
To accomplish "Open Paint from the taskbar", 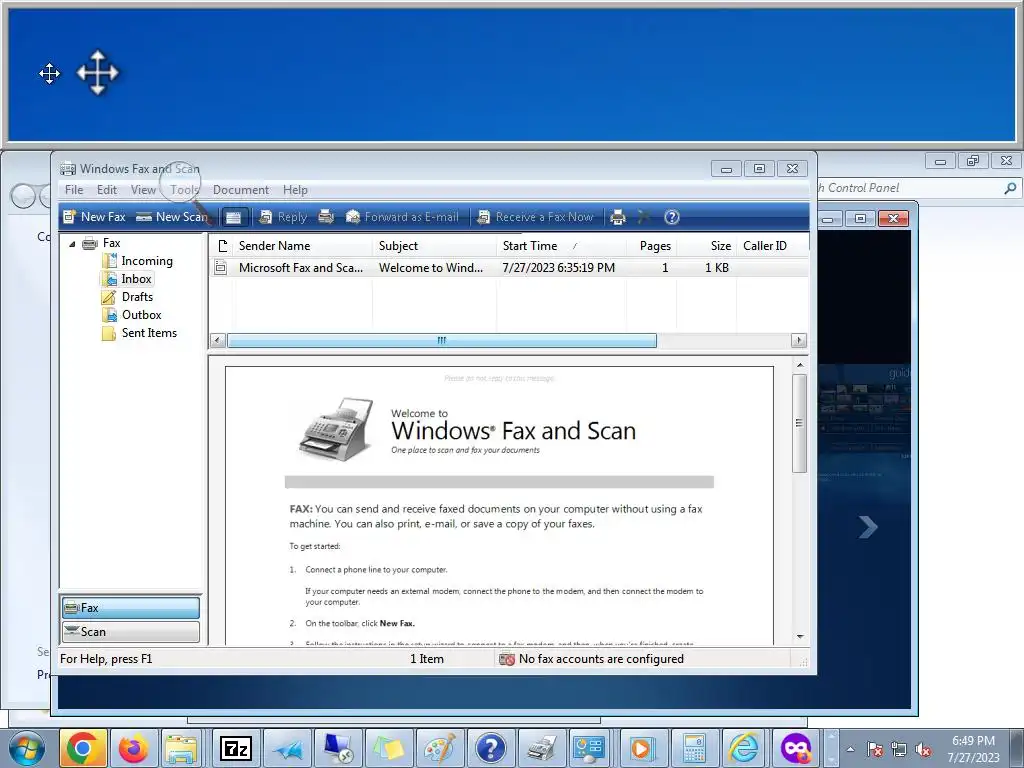I will pyautogui.click(x=440, y=748).
